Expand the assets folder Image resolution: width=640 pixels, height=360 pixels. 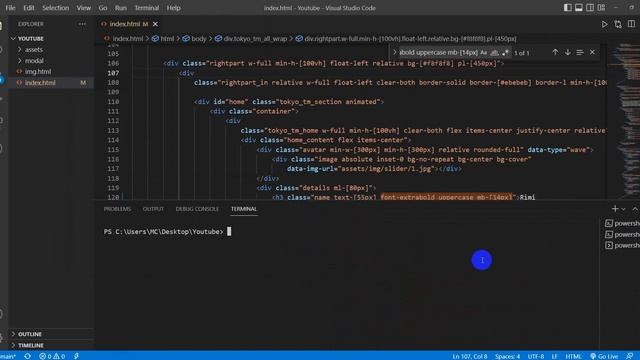[51, 49]
